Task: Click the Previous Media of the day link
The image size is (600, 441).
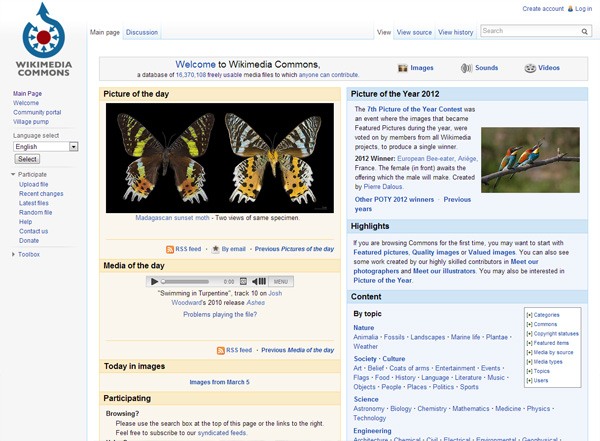Action: click(x=298, y=350)
